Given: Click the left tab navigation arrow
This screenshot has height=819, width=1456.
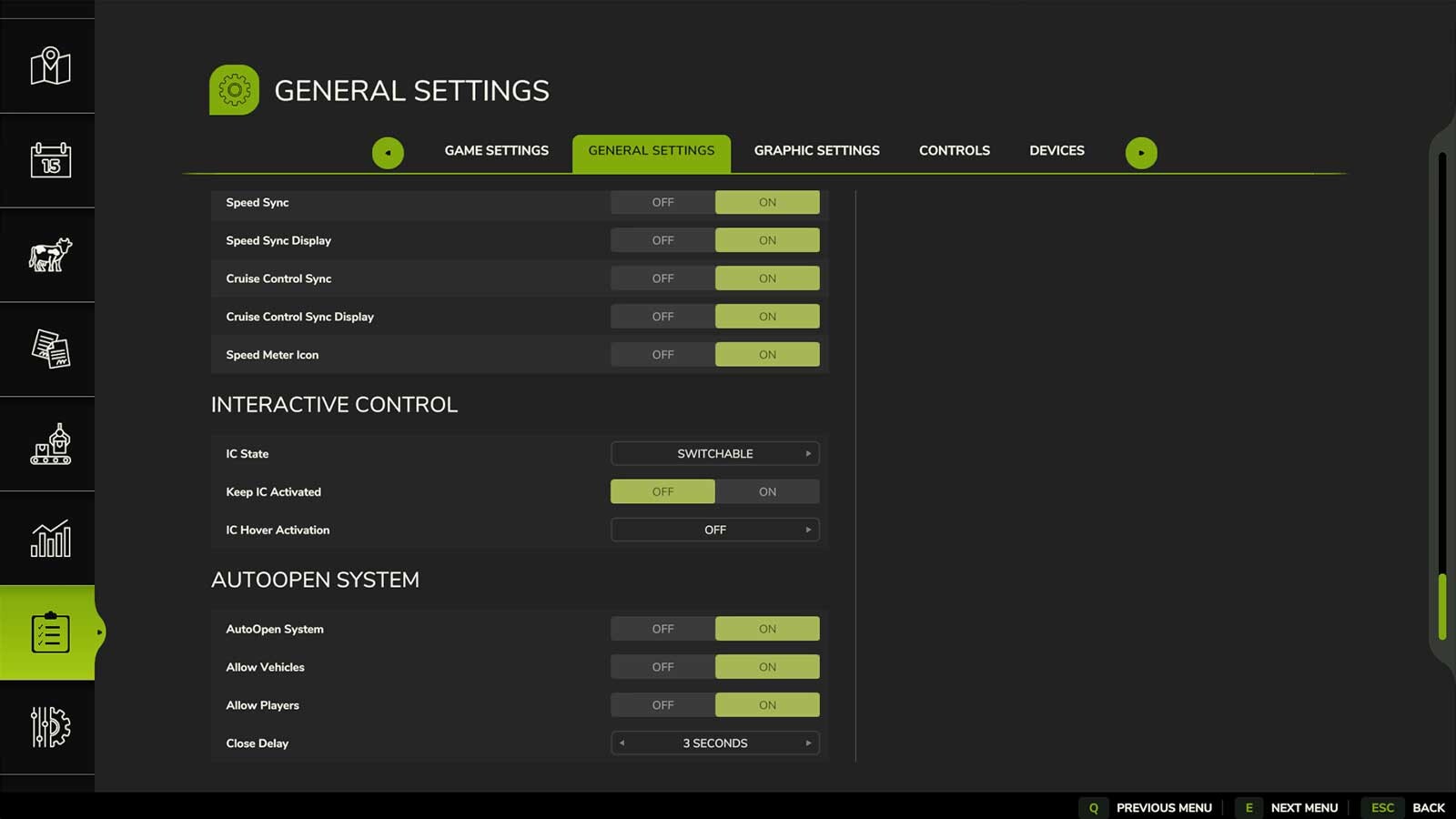Looking at the screenshot, I should [x=388, y=153].
